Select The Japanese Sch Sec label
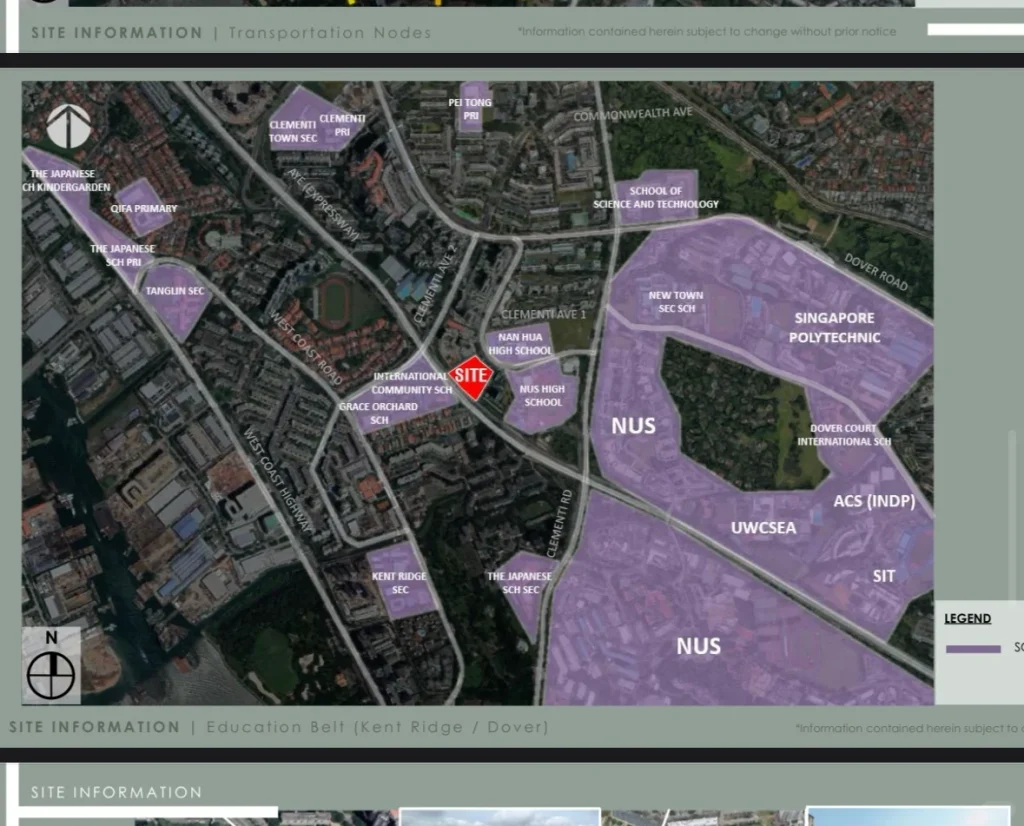Viewport: 1024px width, 826px height. 520,582
